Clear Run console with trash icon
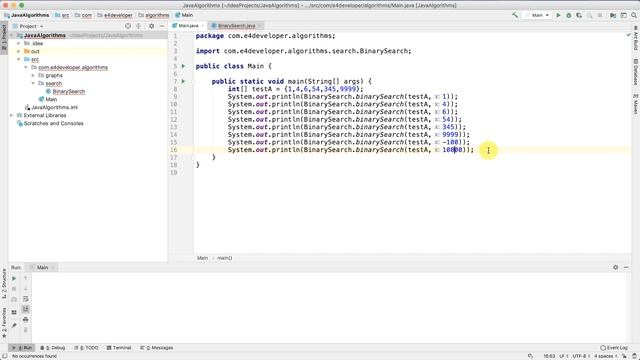This screenshot has height=360, width=640. pos(25,329)
